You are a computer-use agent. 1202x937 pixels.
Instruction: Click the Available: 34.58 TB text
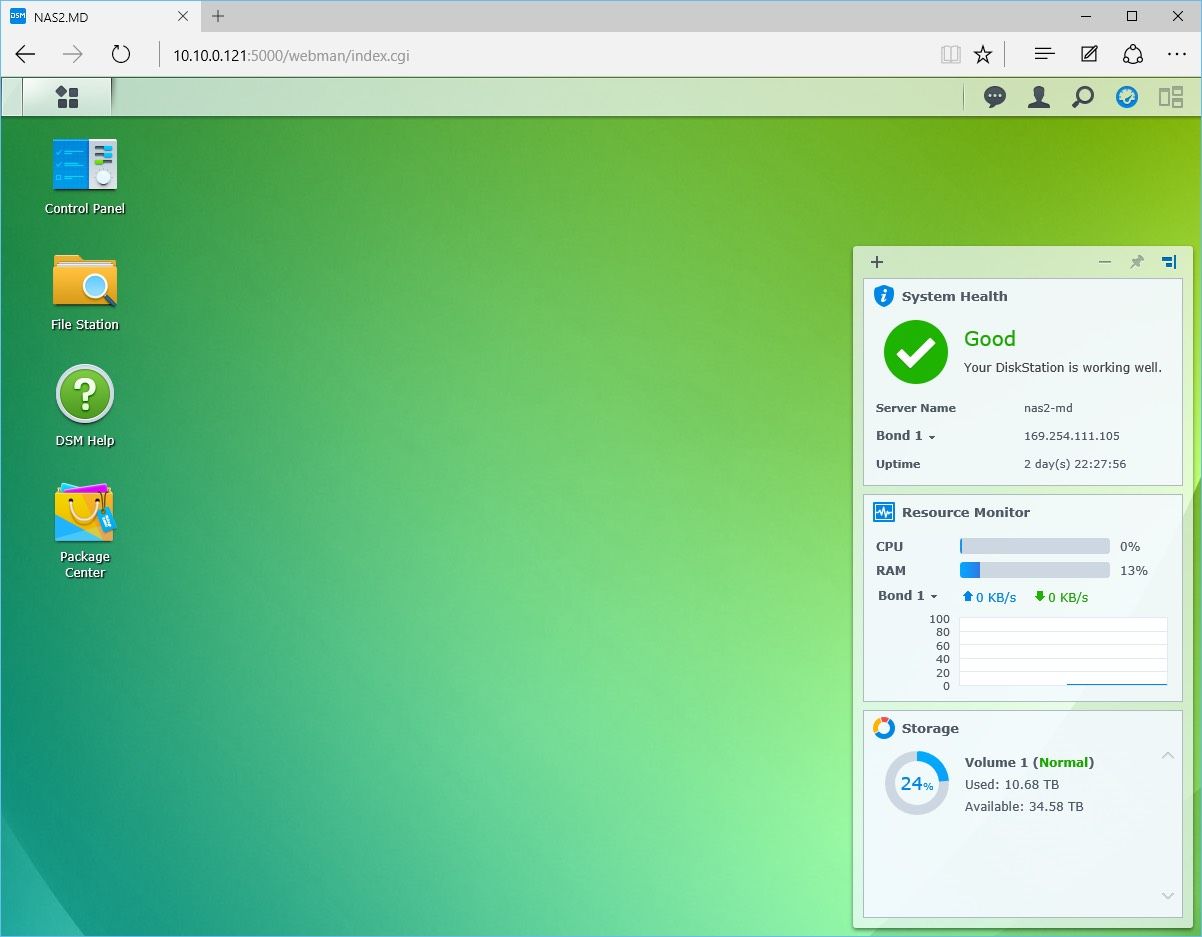pos(1024,806)
